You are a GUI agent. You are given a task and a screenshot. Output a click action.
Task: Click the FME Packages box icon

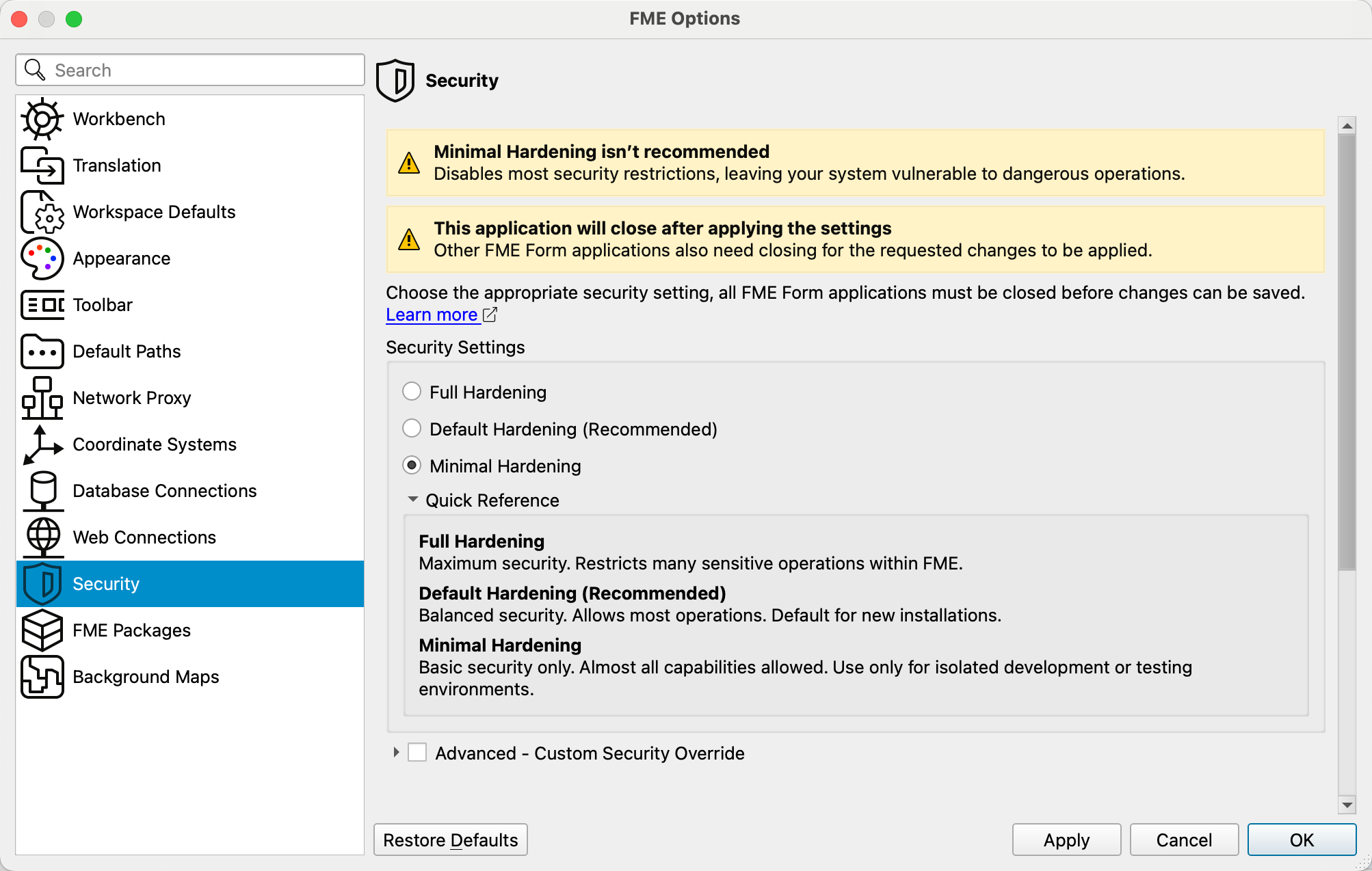(42, 630)
